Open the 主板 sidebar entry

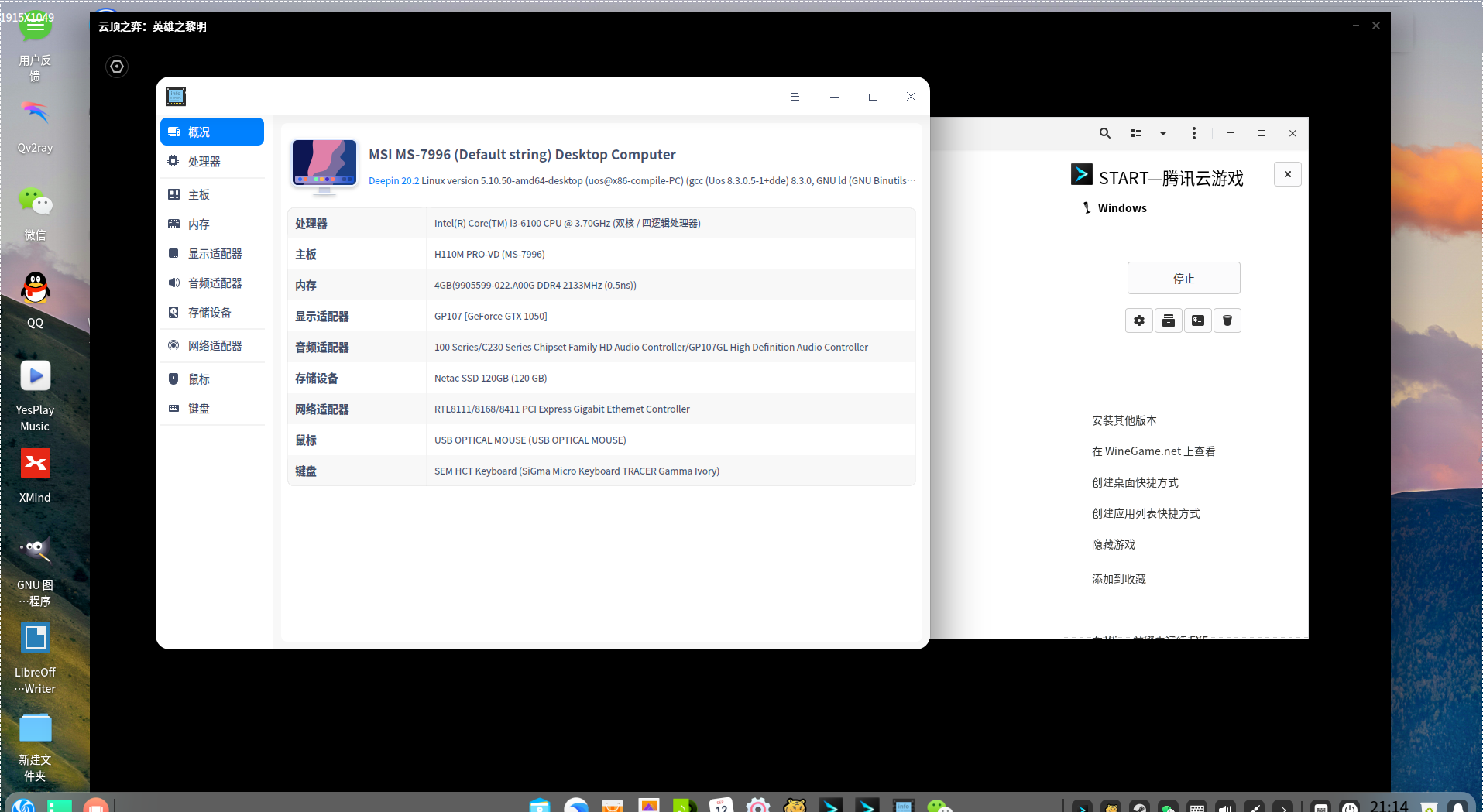point(212,194)
